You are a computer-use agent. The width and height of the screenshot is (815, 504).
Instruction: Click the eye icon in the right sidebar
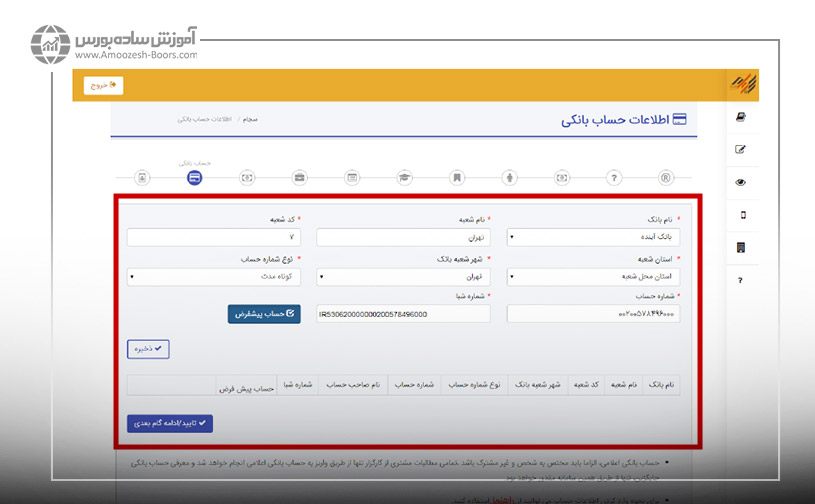[740, 182]
